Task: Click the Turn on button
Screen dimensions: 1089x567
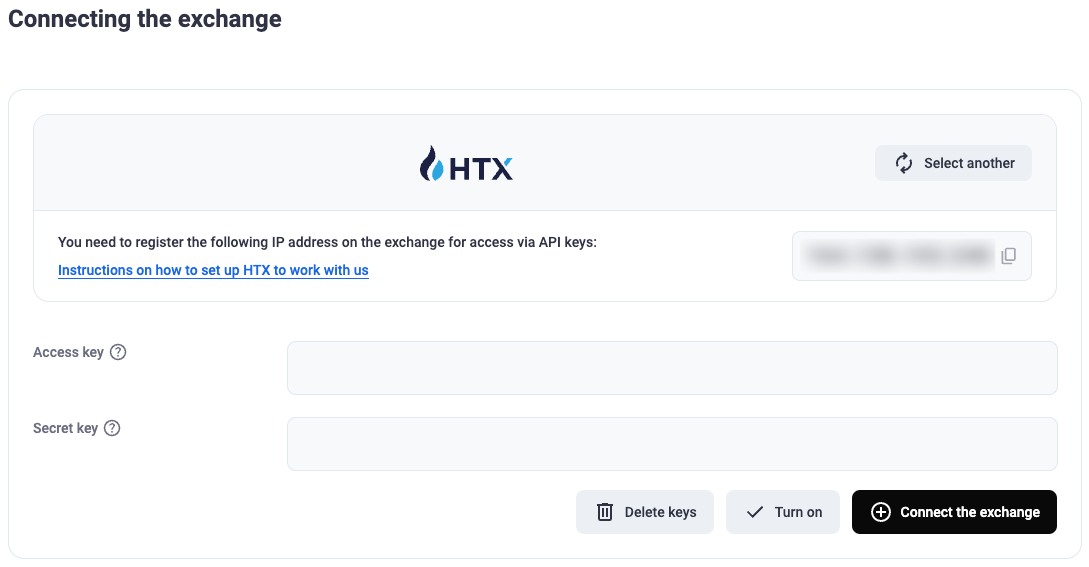Action: click(x=783, y=512)
